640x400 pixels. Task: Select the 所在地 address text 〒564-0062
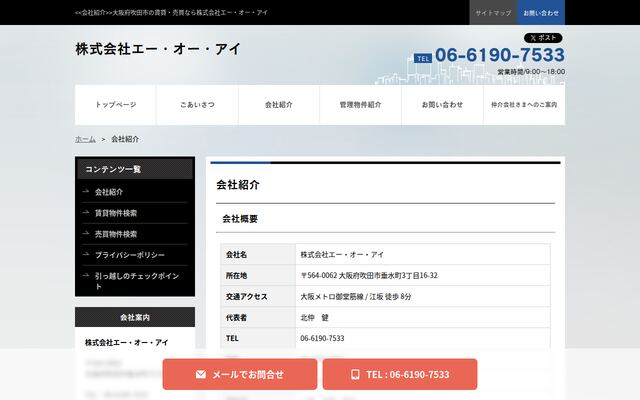pyautogui.click(x=369, y=276)
